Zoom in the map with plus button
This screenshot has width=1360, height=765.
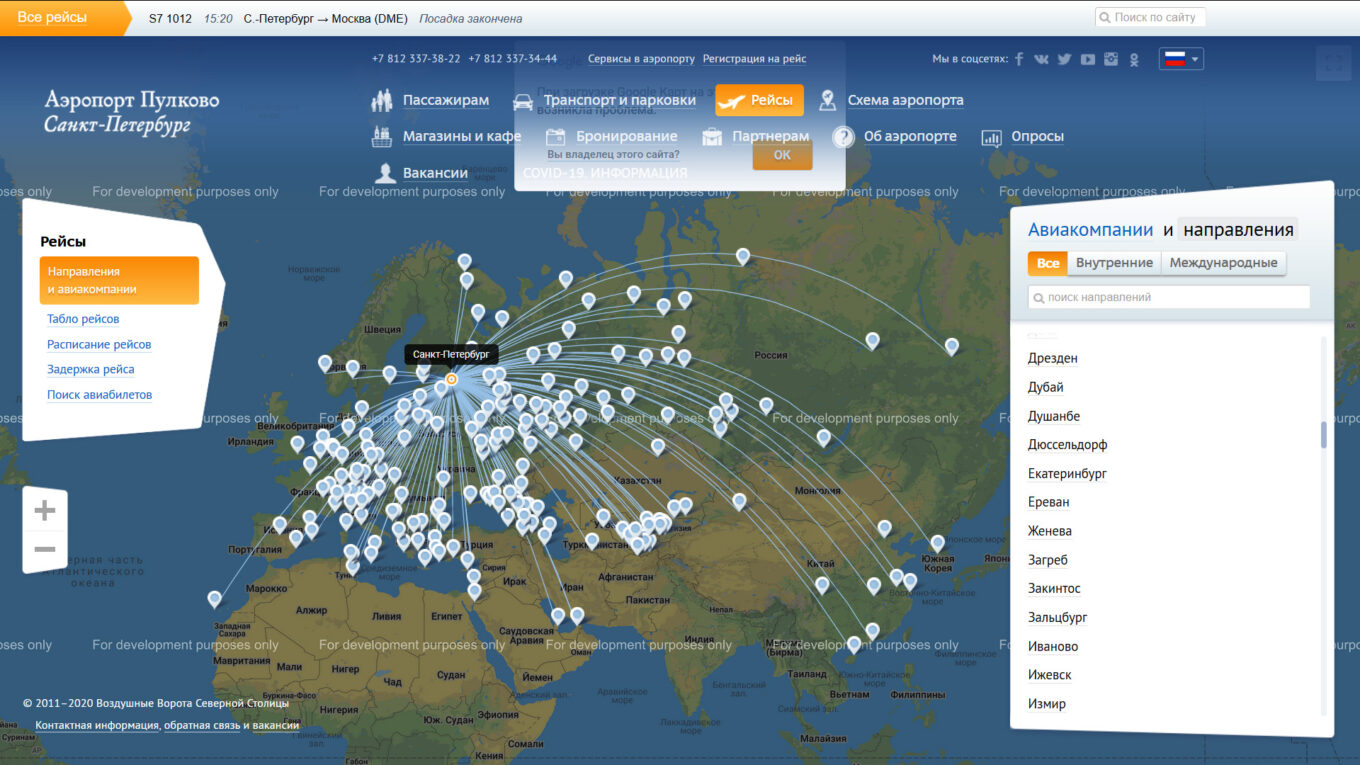[x=45, y=511]
